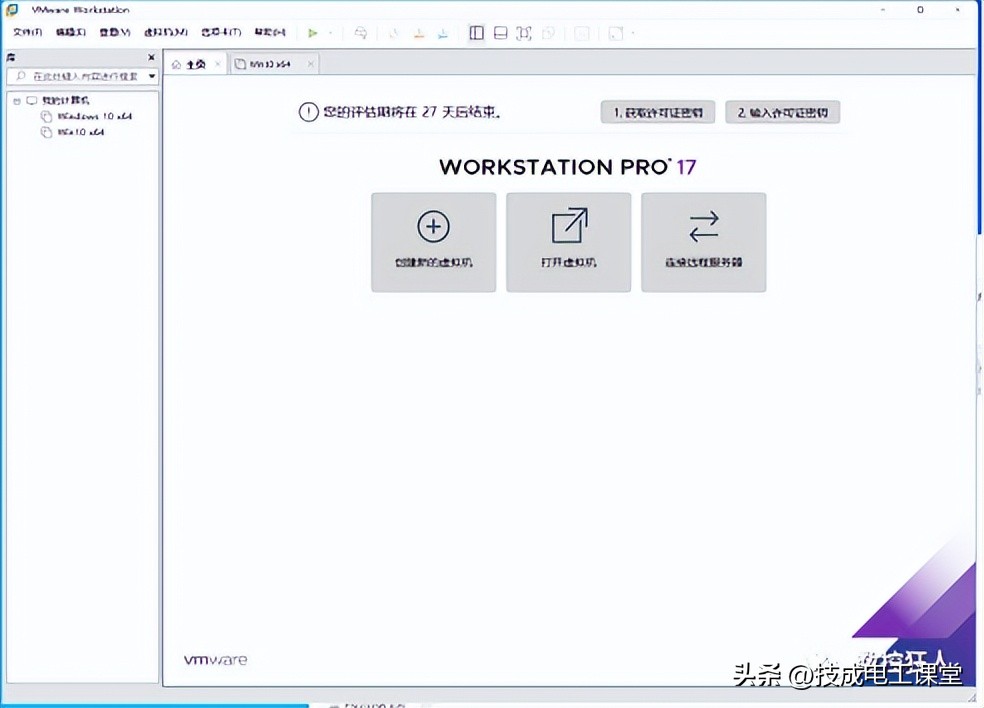
Task: Click the manage snapshots toolbar icon
Action: click(442, 33)
